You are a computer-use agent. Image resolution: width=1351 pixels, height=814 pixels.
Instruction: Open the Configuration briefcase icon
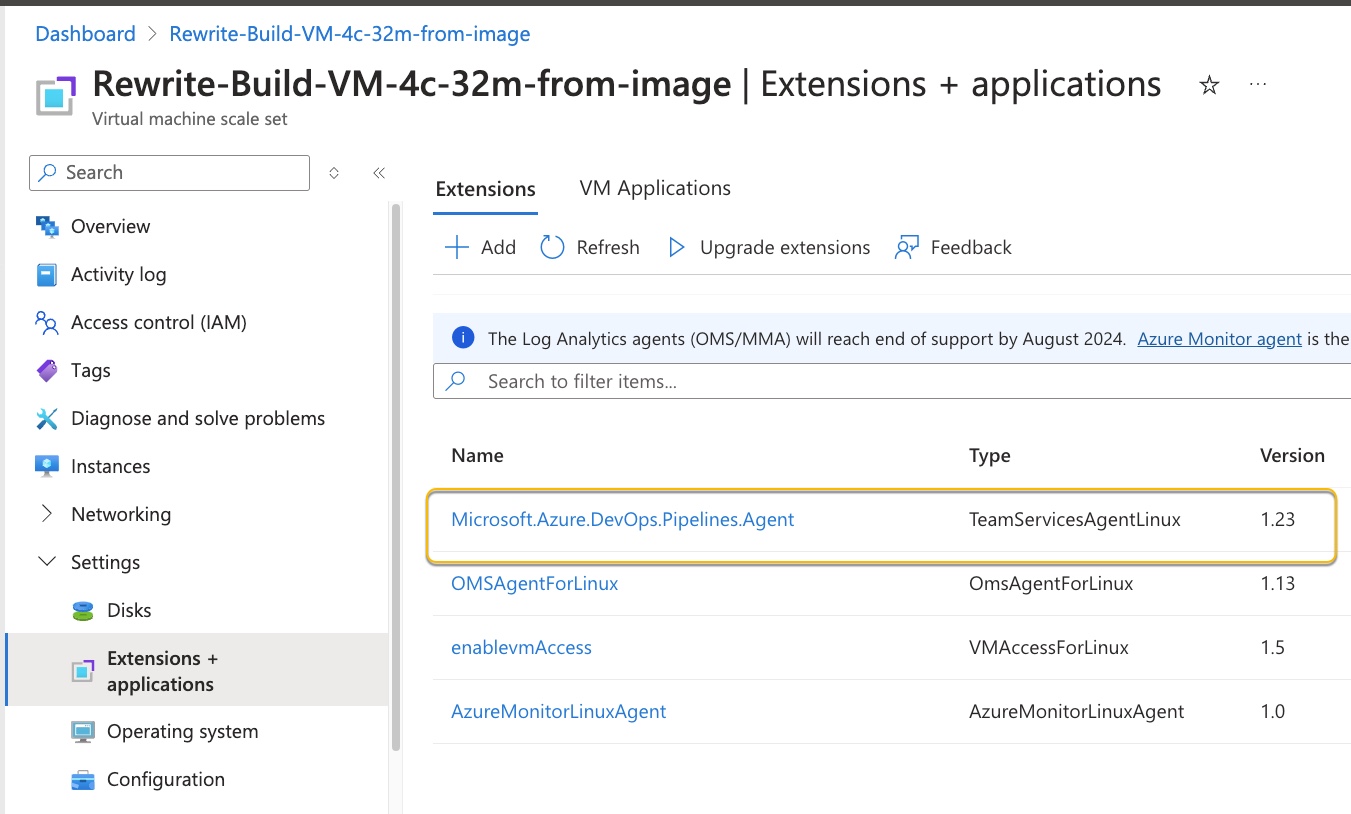coord(83,779)
